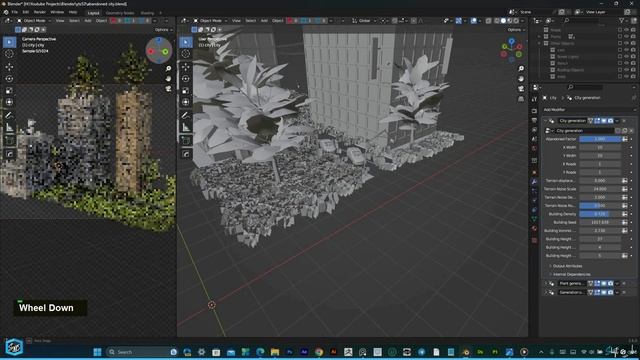Hide the Bench collection with eye icon

click(627, 63)
